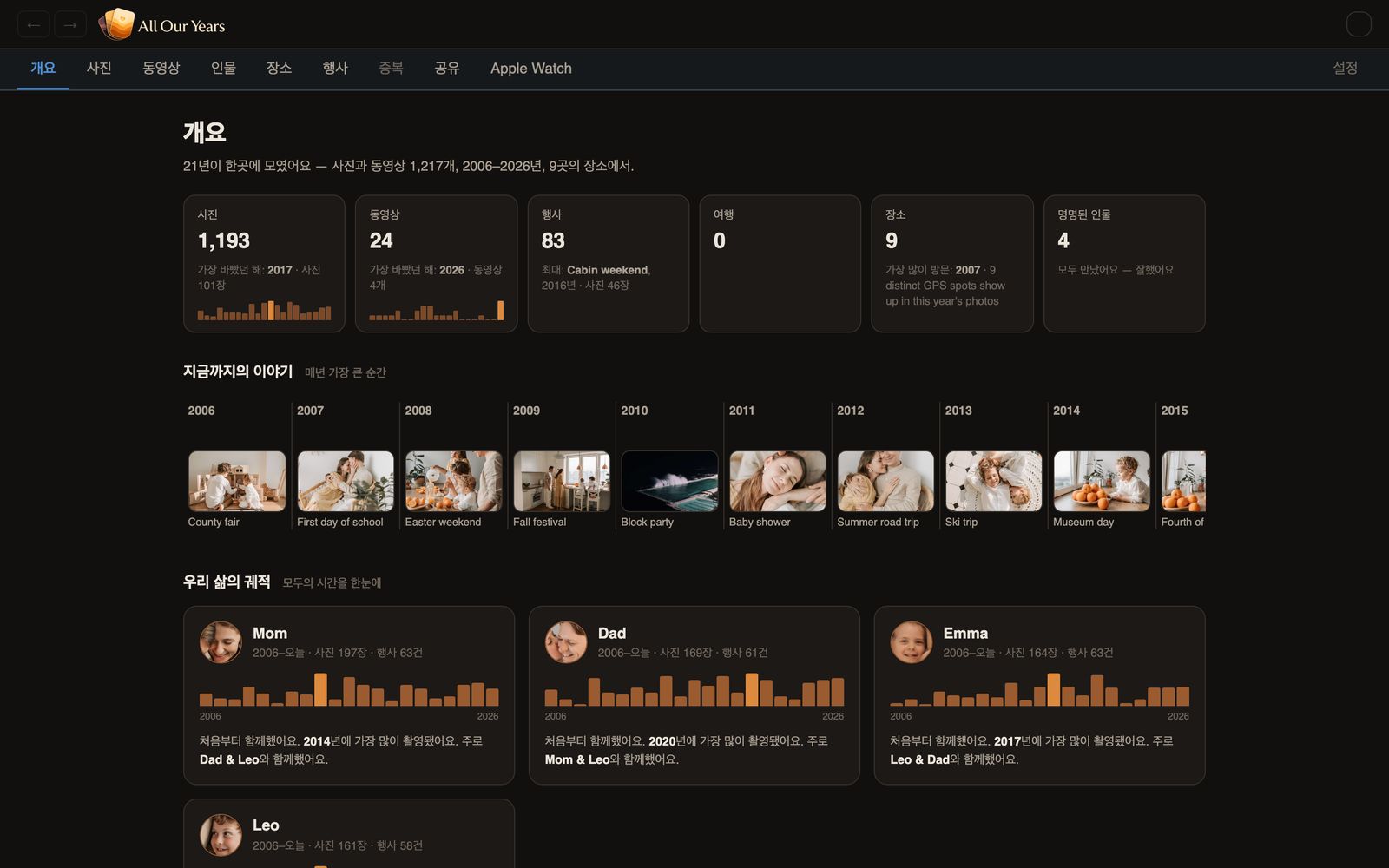The height and width of the screenshot is (868, 1389).
Task: Open the County fair thumbnail
Action: (x=237, y=481)
